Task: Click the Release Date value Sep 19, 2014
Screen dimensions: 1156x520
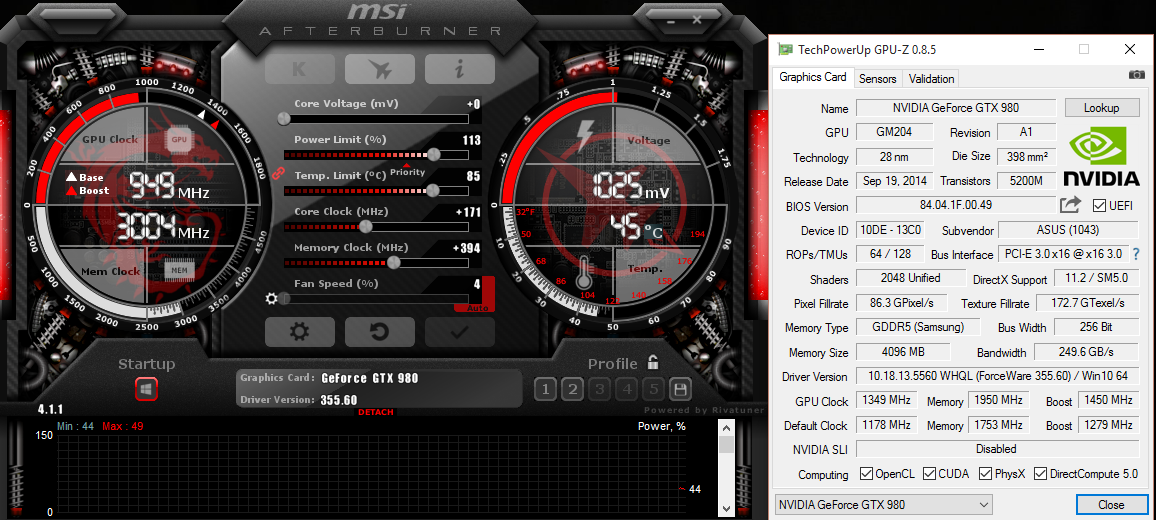Action: coord(895,181)
